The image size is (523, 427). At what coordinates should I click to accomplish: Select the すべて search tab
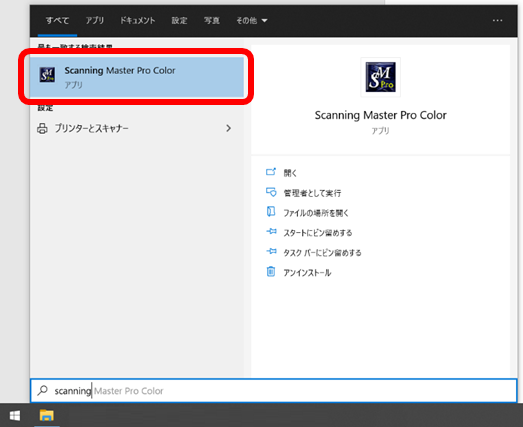(x=57, y=21)
